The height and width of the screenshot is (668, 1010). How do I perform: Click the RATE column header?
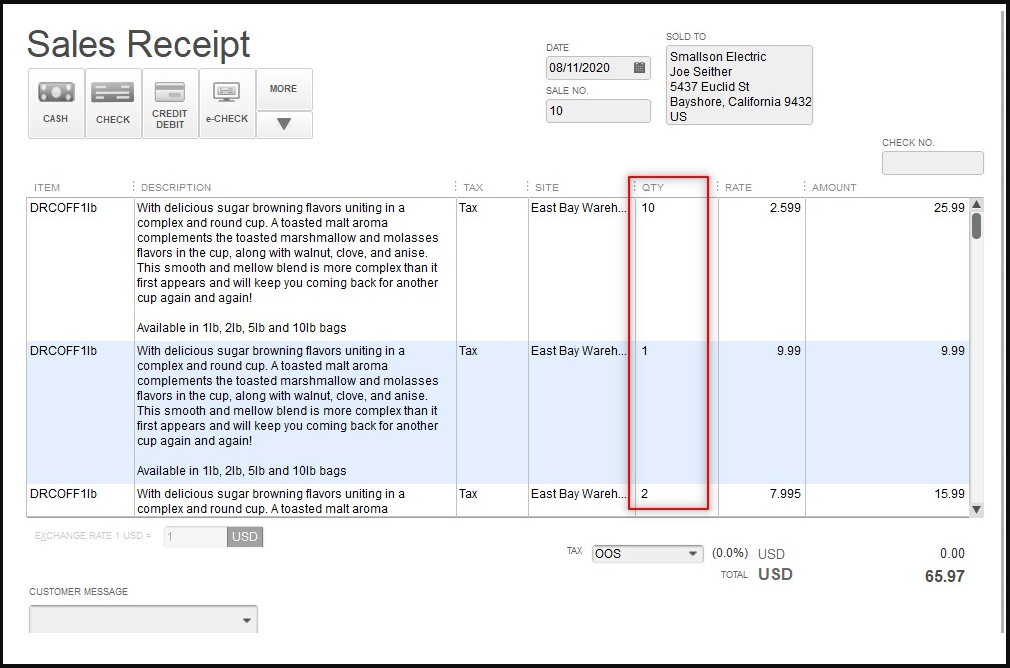pyautogui.click(x=738, y=187)
